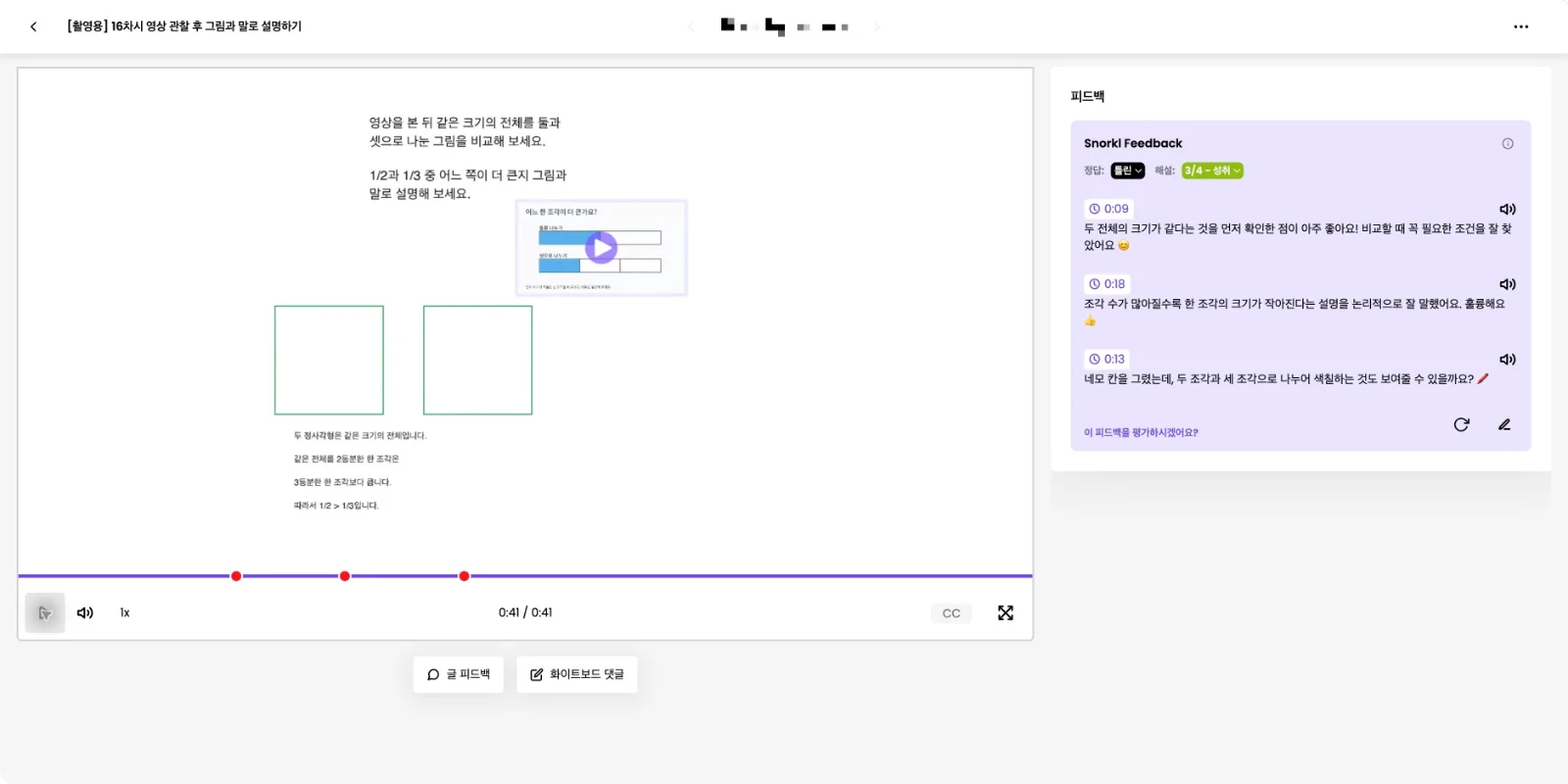
Task: Click the play/replay button on the player
Action: point(45,612)
